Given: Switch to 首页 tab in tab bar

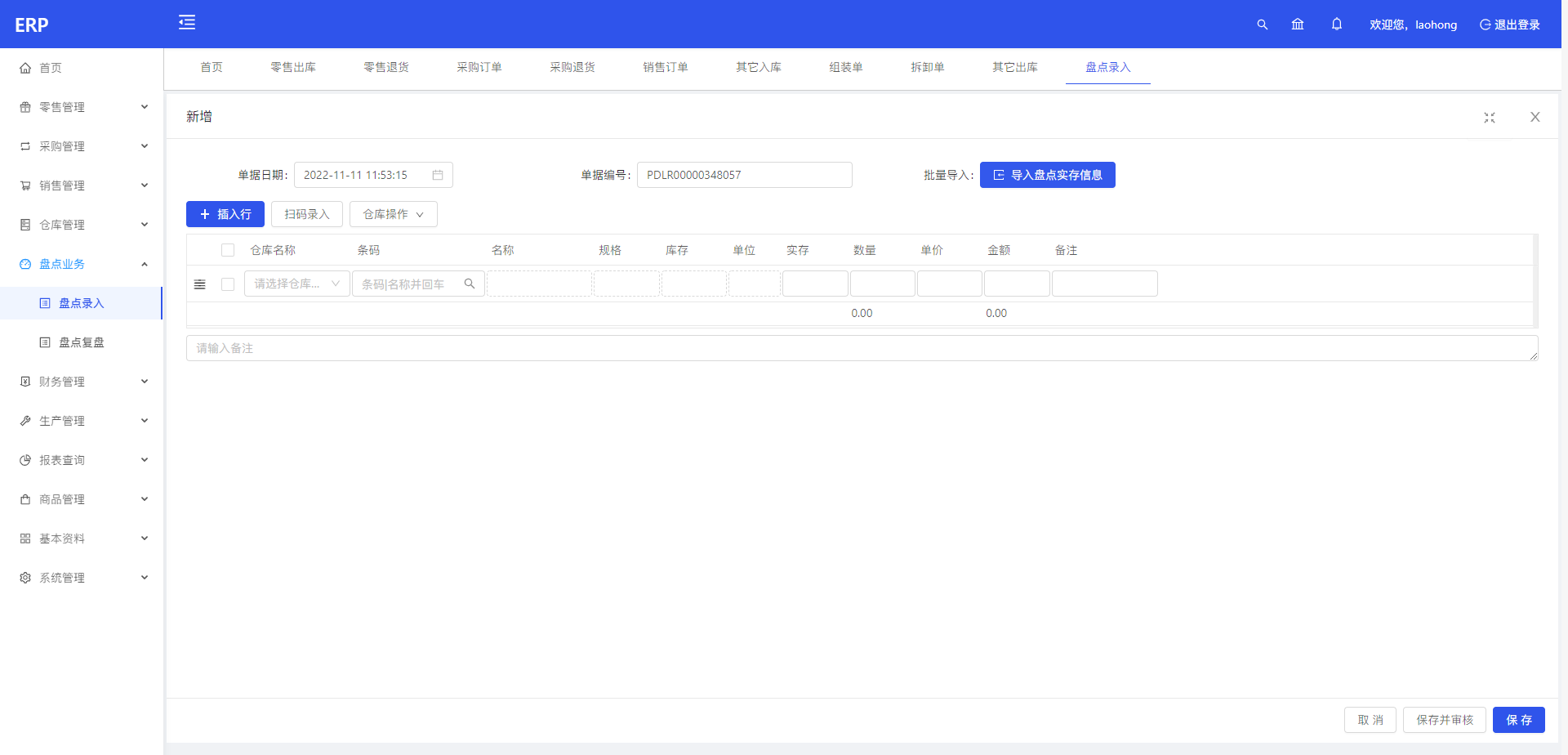Looking at the screenshot, I should 212,67.
